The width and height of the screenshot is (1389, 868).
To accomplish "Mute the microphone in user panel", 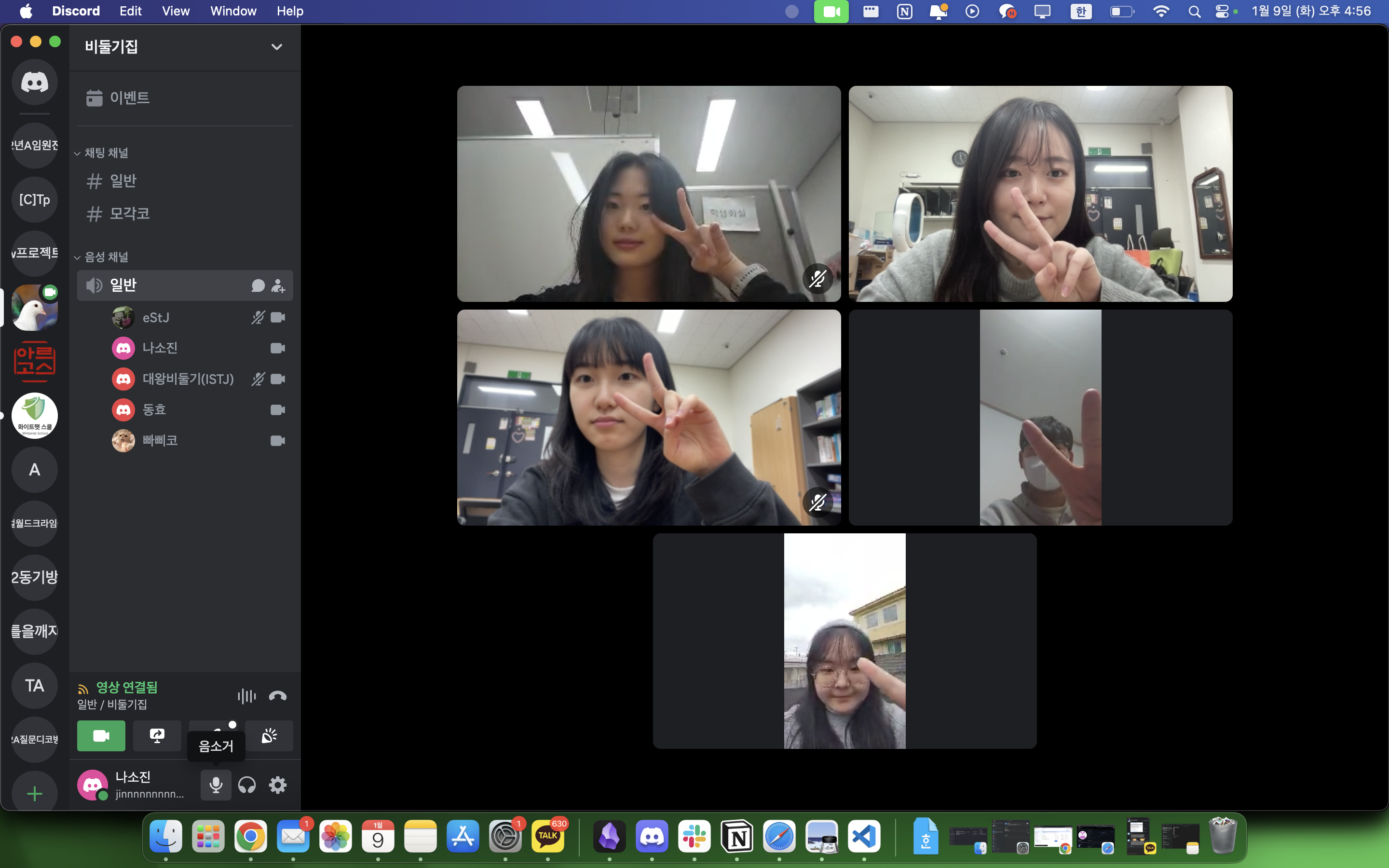I will tap(216, 785).
